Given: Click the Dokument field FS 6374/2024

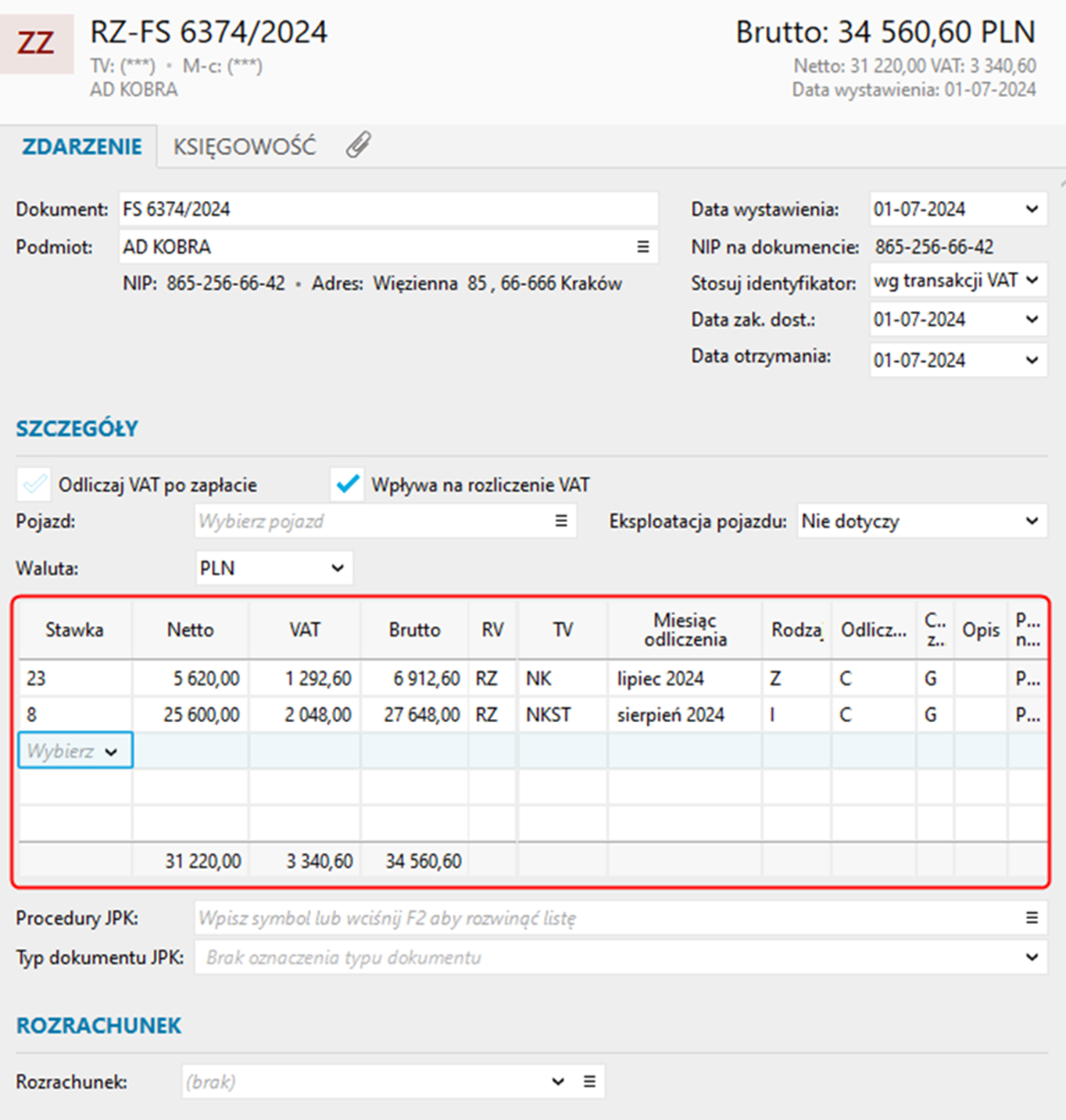Looking at the screenshot, I should point(388,209).
